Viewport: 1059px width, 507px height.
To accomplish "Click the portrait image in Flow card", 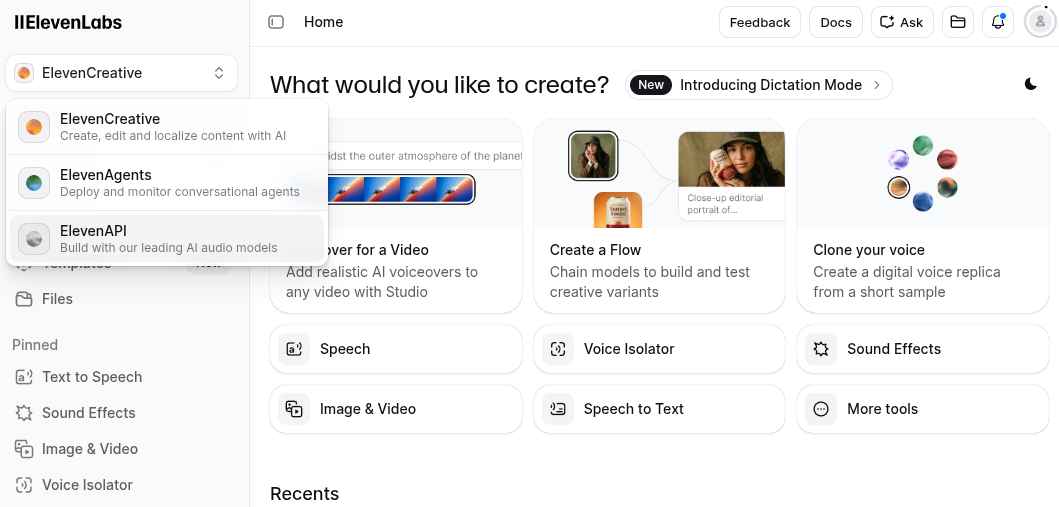I will click(x=731, y=159).
